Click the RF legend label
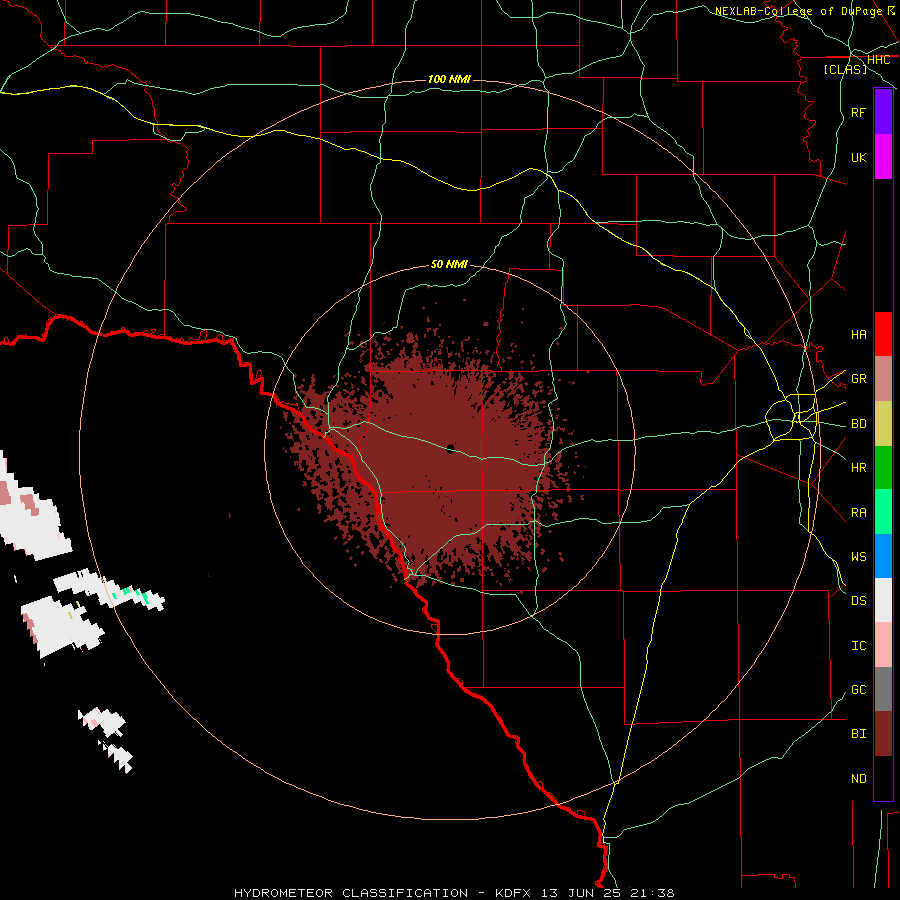The width and height of the screenshot is (900, 900). tap(858, 112)
